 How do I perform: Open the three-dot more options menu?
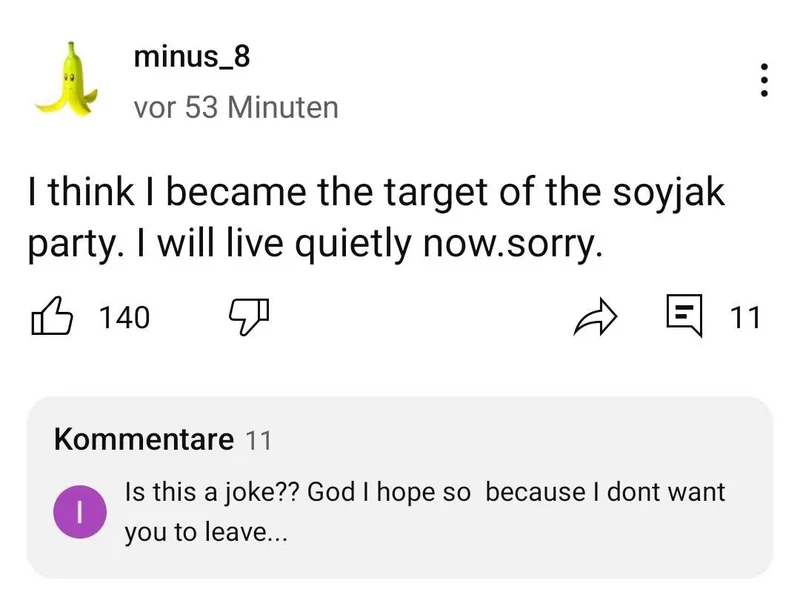coord(764,80)
